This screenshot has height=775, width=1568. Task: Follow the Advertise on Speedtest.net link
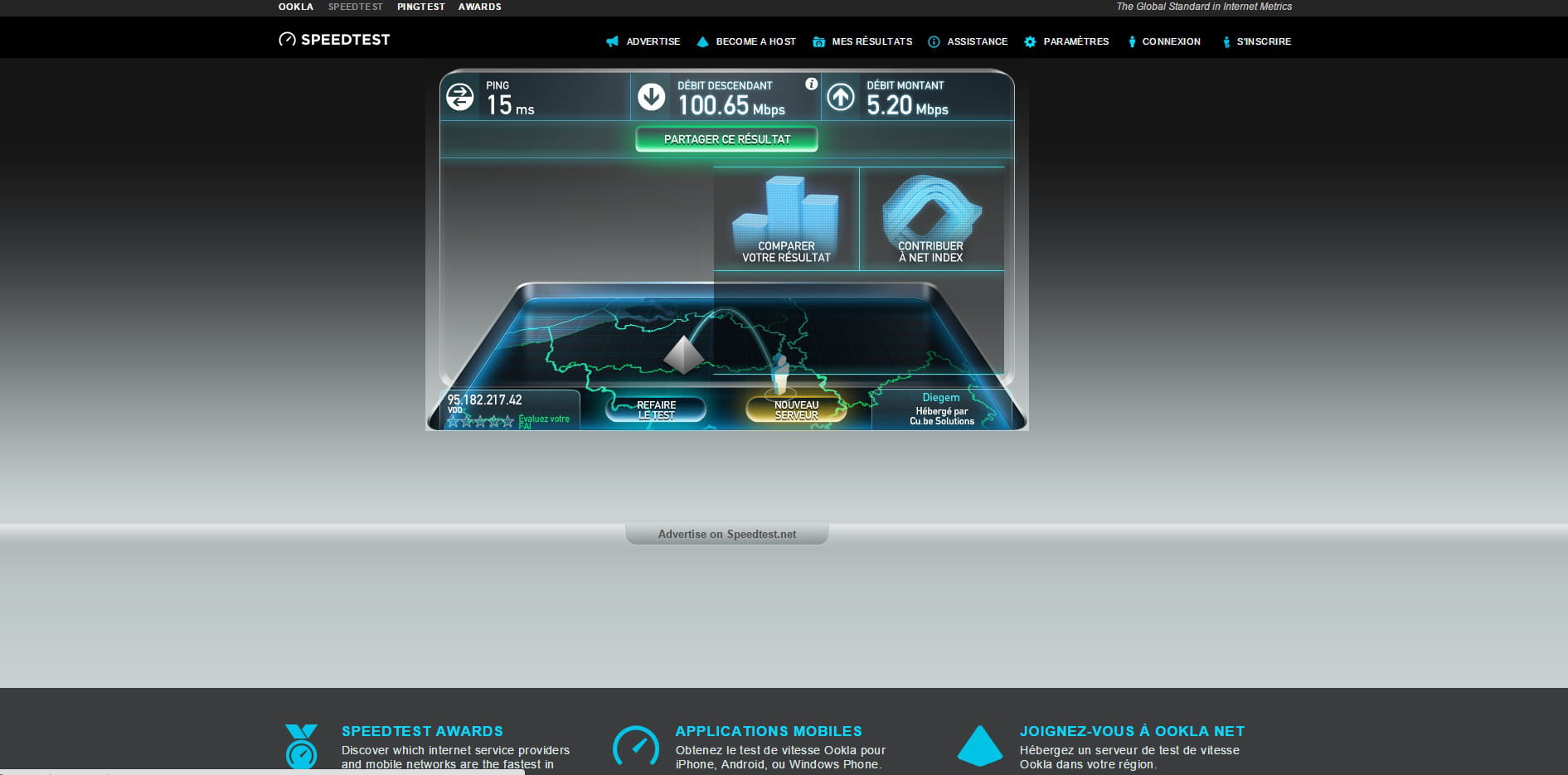(x=726, y=534)
